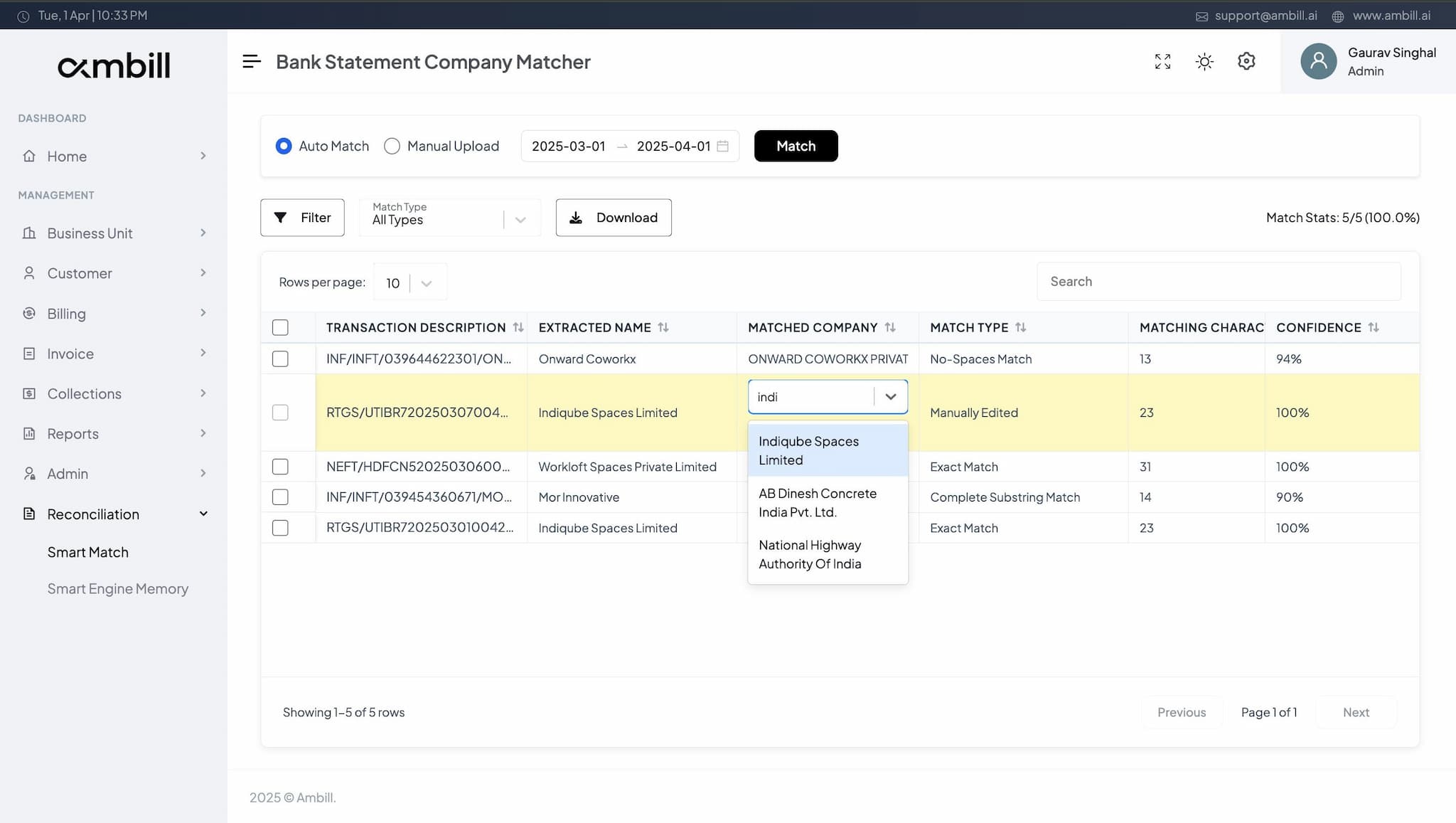
Task: Click the Reports chart icon
Action: click(x=29, y=433)
